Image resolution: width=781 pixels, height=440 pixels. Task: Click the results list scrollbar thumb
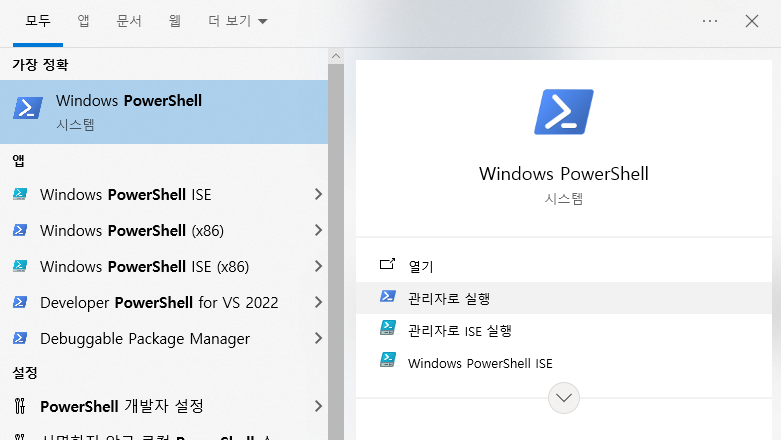tap(336, 252)
